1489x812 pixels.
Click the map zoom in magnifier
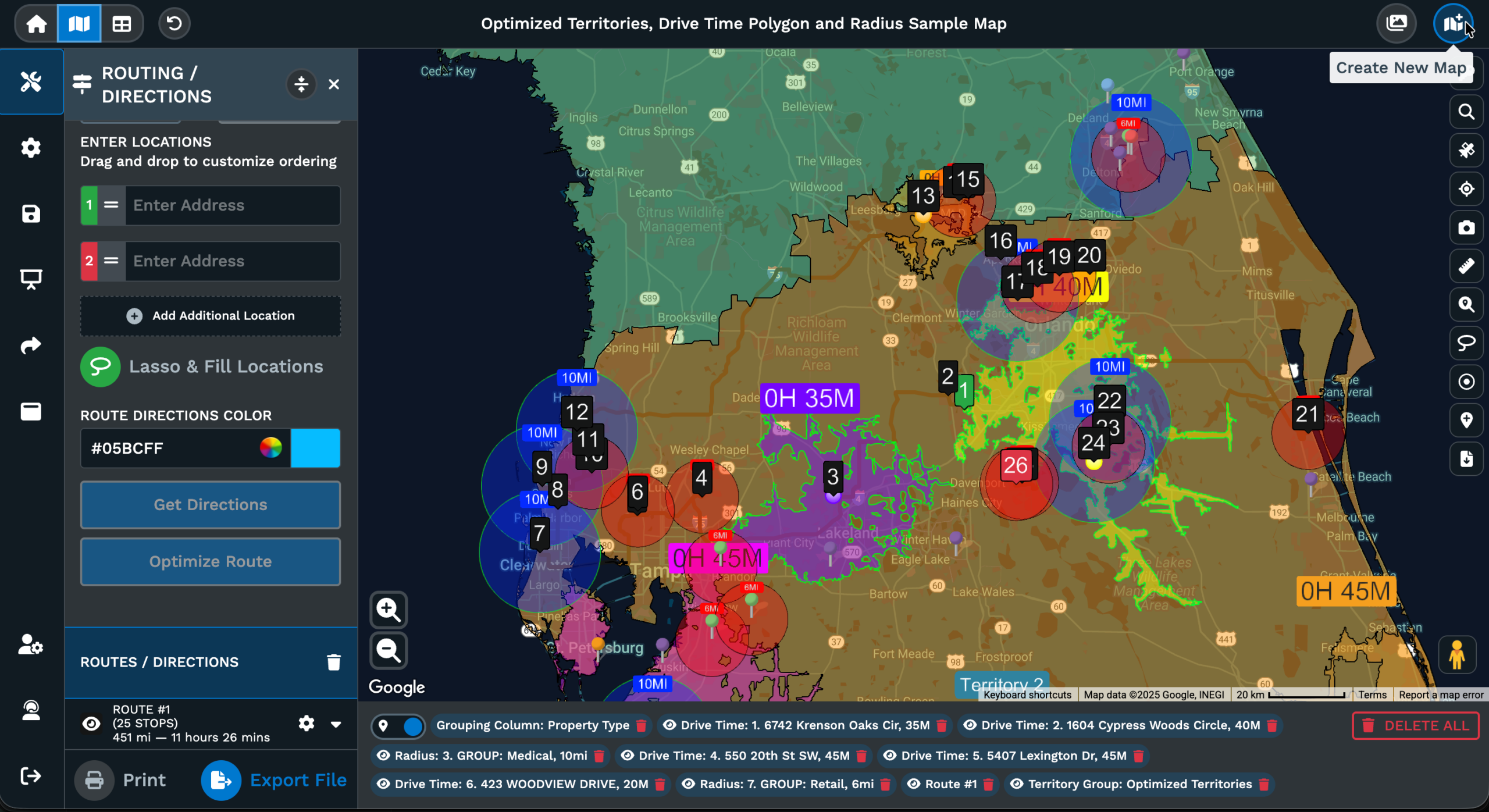389,610
